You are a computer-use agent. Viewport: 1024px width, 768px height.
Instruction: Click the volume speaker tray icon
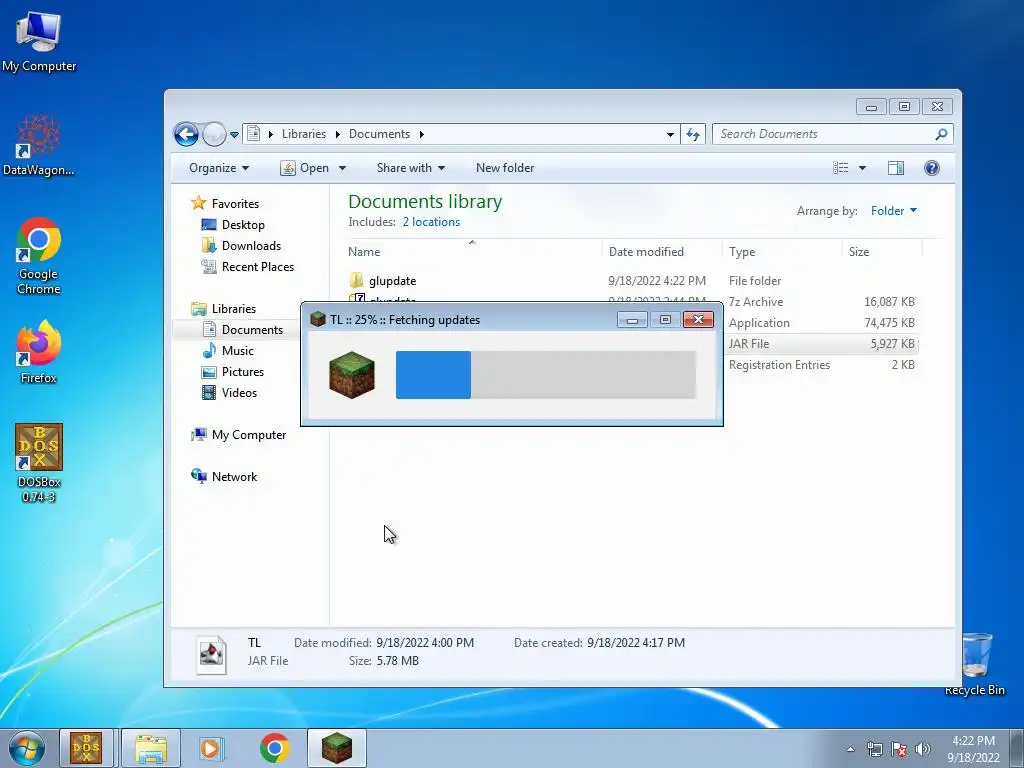[923, 749]
